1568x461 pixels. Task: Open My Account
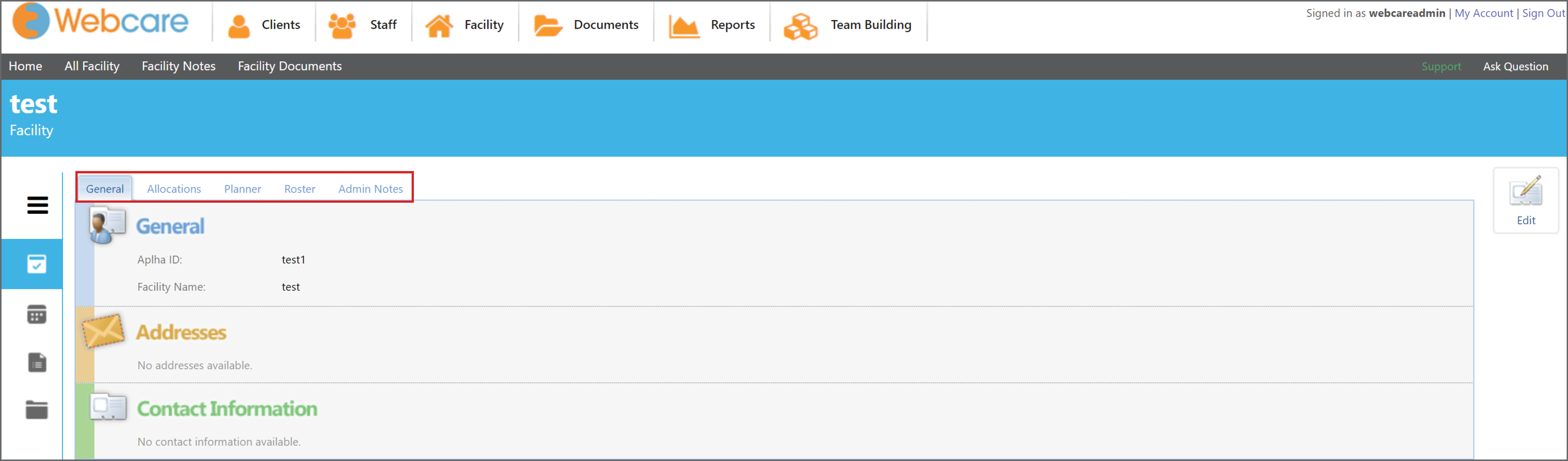point(1484,12)
